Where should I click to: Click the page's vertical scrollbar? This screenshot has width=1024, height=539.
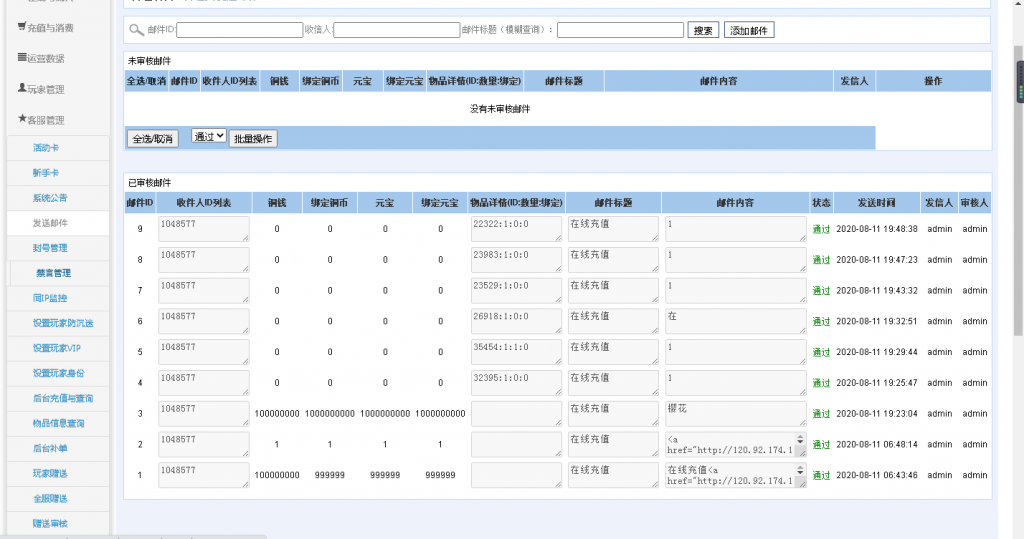point(1018,300)
